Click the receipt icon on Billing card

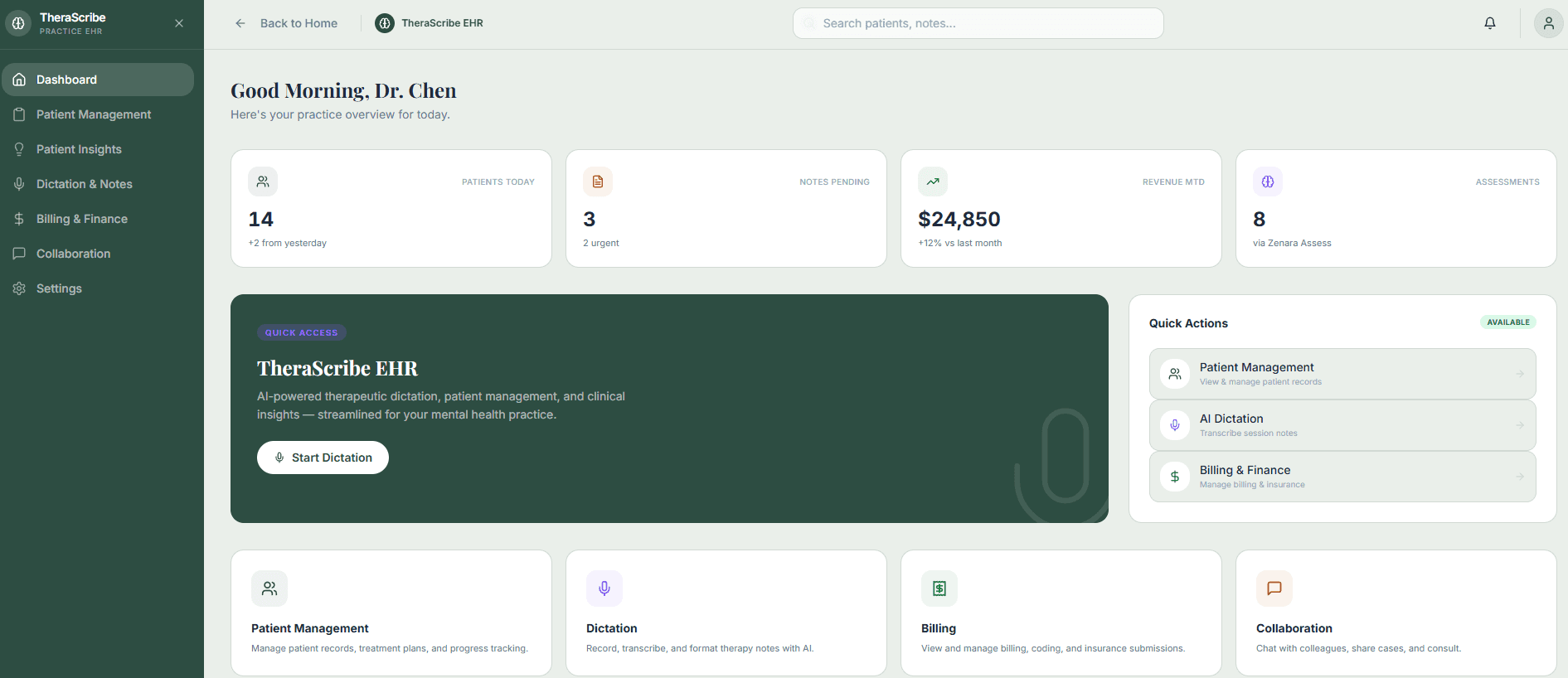[939, 588]
